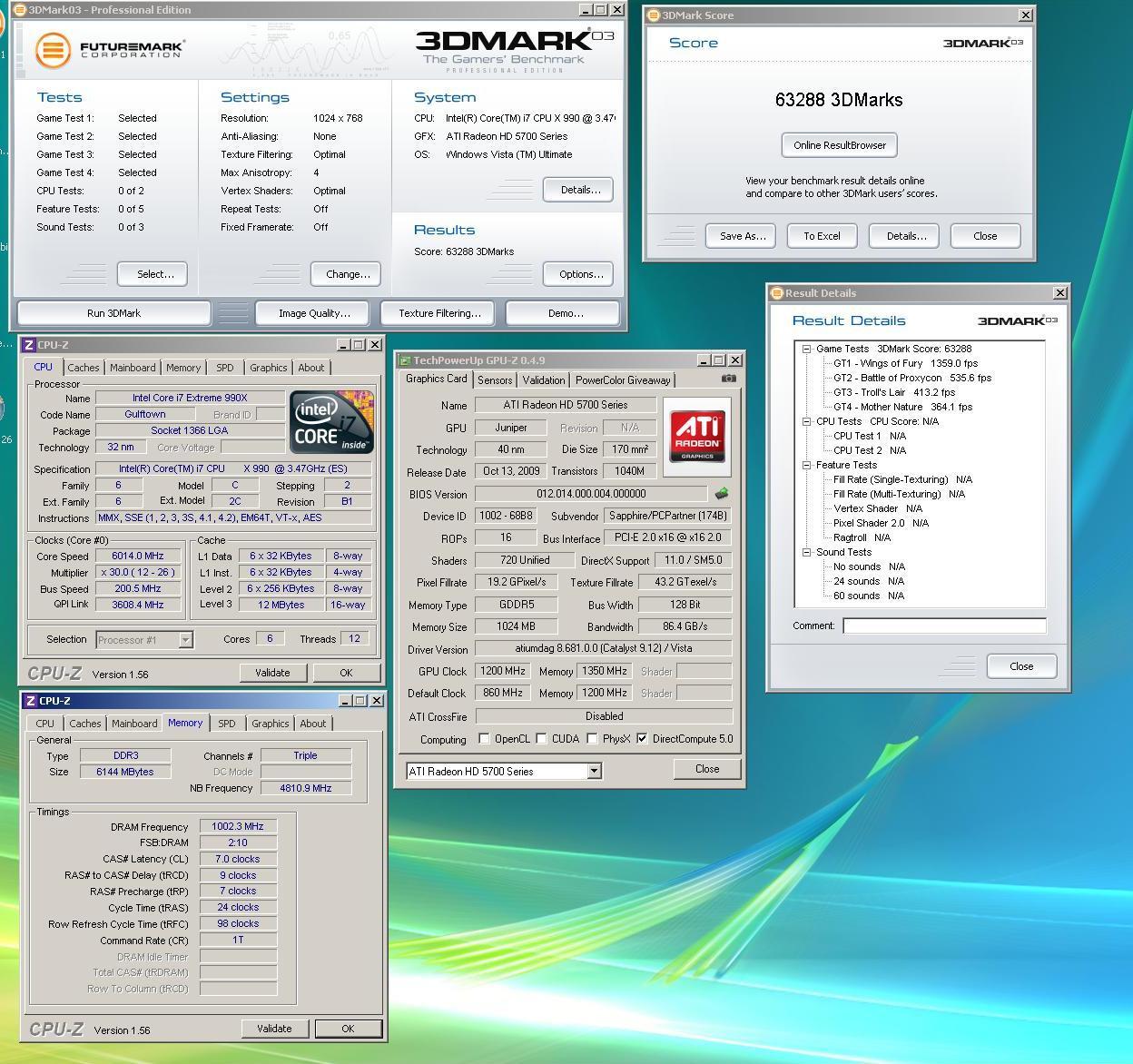Click the 3DMark03 Professional Edition title icon
1133x1064 pixels.
point(20,10)
